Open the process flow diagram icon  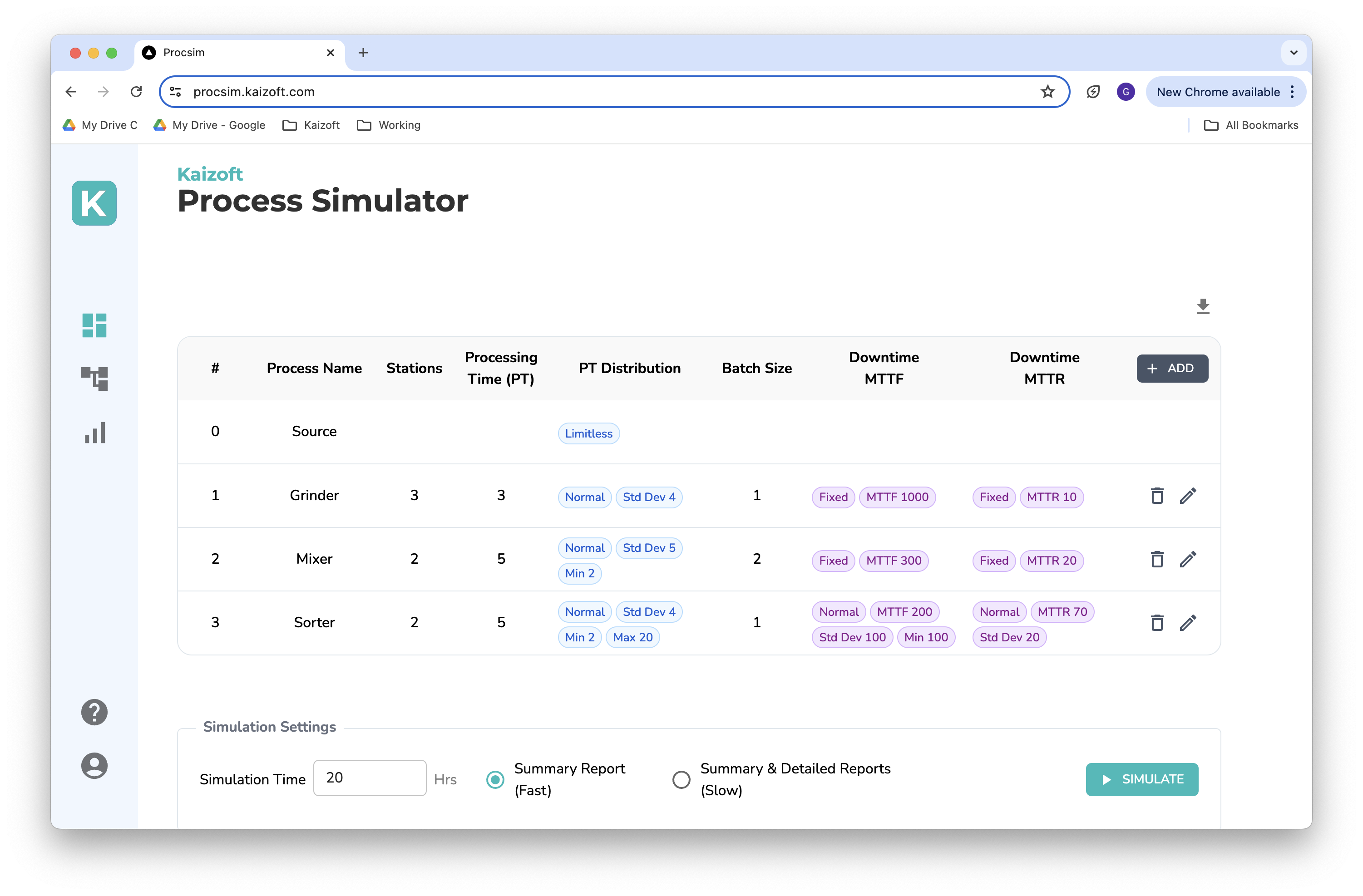[94, 379]
